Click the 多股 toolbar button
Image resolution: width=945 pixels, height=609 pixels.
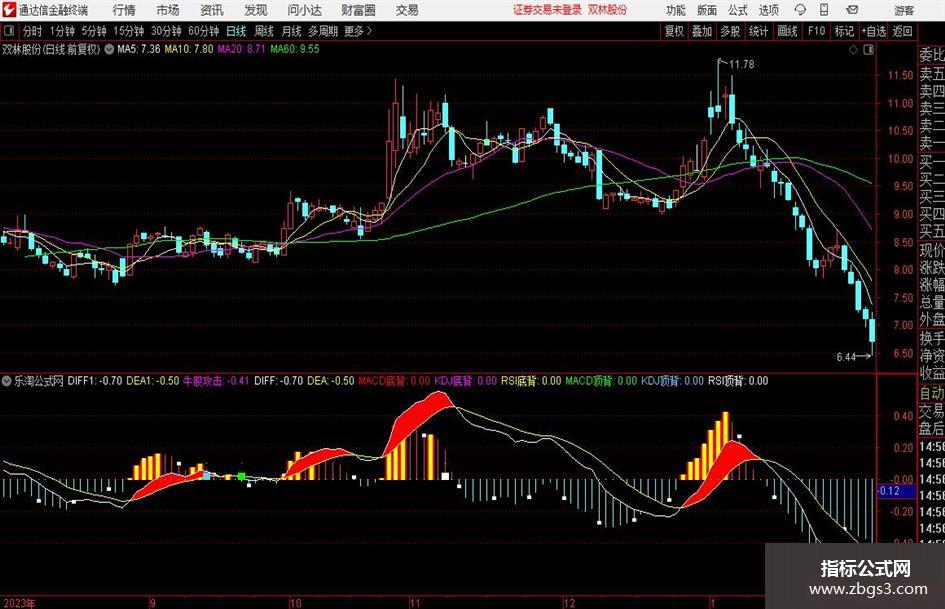[730, 31]
